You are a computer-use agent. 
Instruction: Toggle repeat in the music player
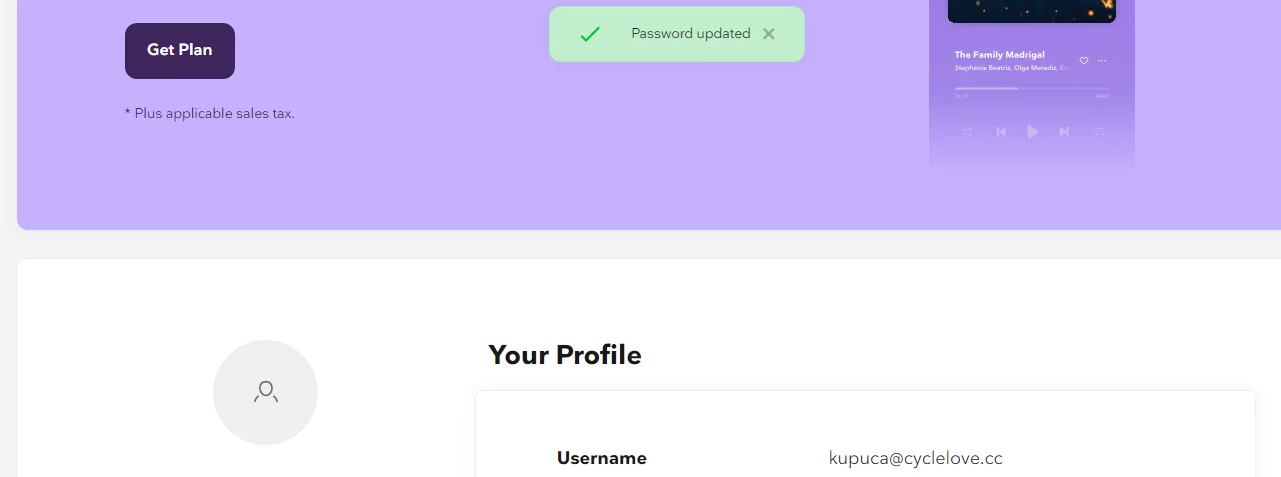(1099, 132)
